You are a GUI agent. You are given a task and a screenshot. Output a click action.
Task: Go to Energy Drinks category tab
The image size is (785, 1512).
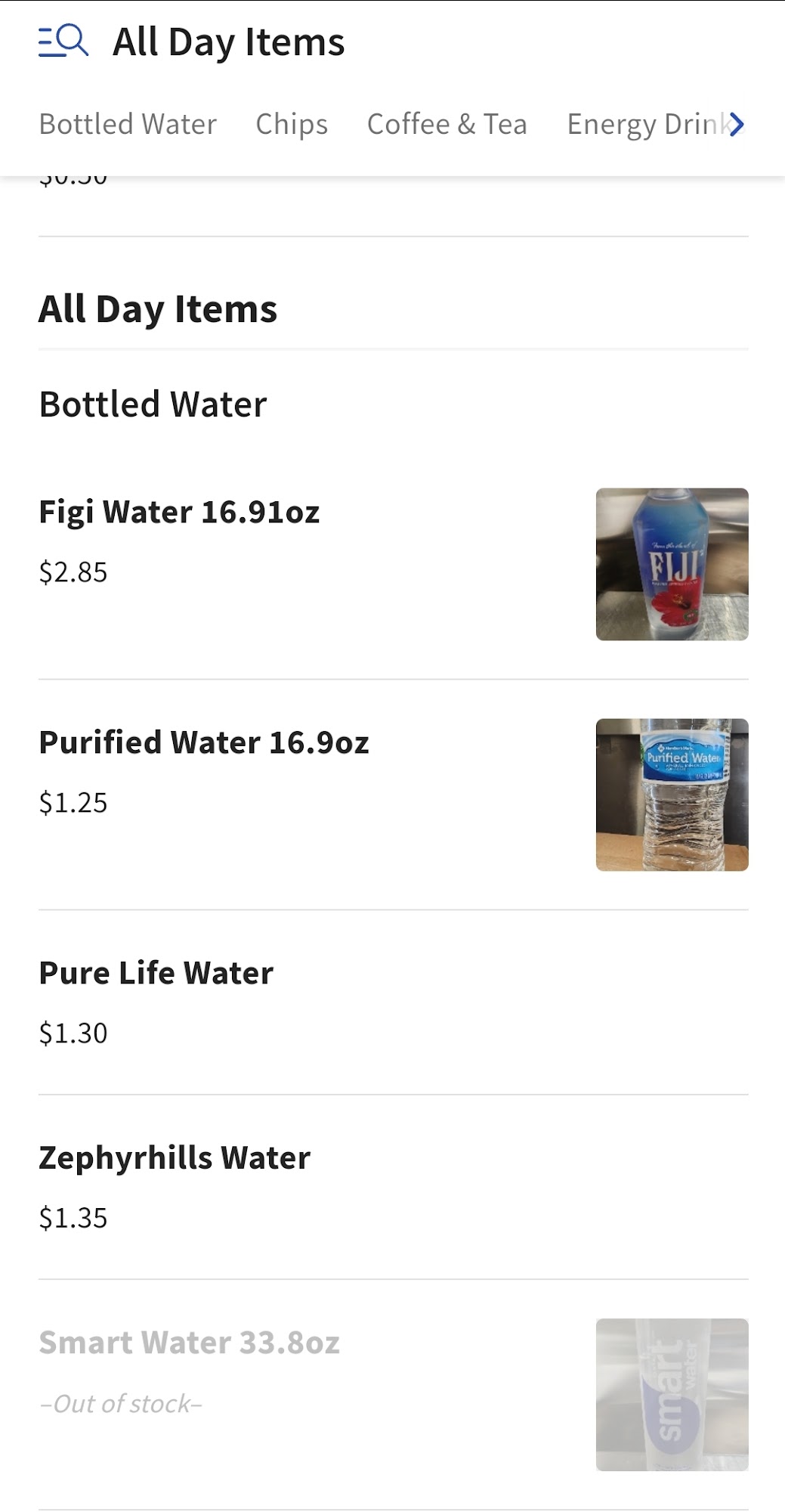pyautogui.click(x=646, y=124)
